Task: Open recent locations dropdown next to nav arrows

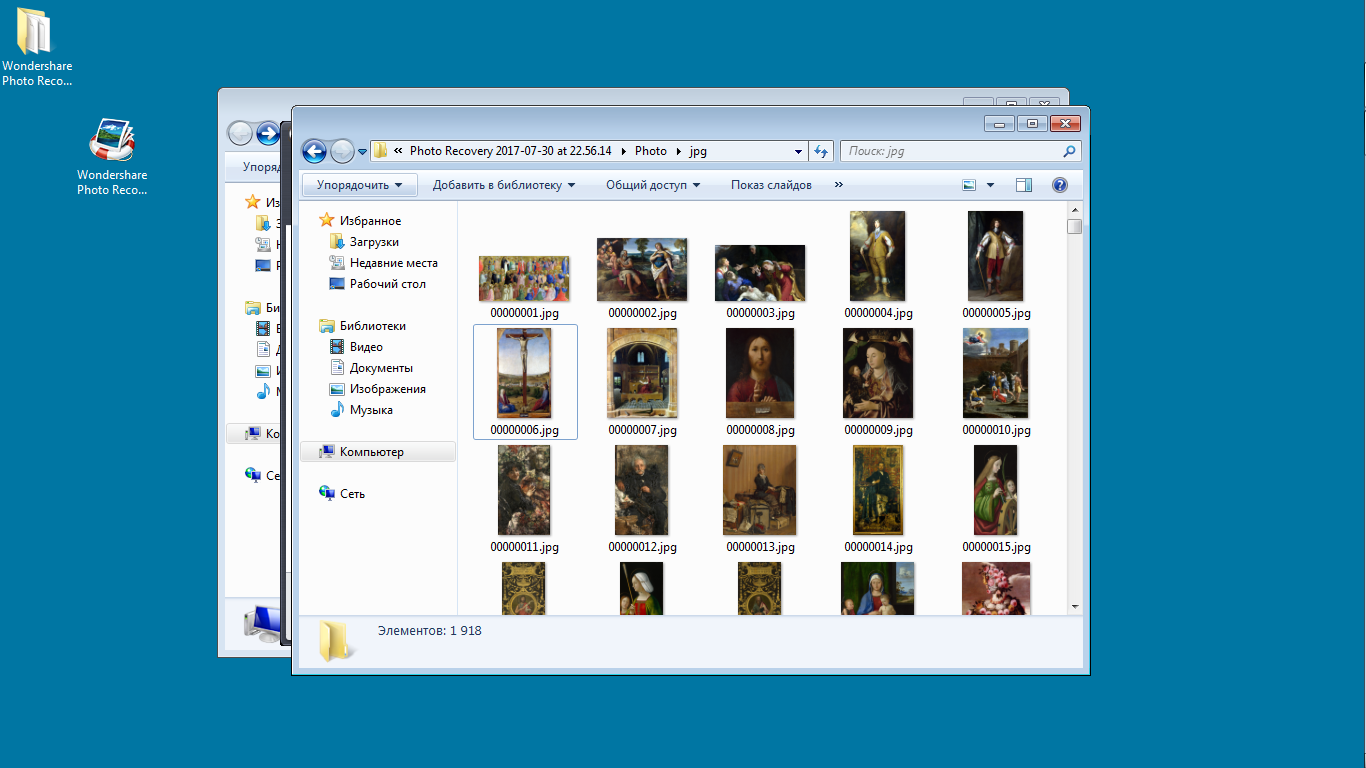Action: coord(362,152)
